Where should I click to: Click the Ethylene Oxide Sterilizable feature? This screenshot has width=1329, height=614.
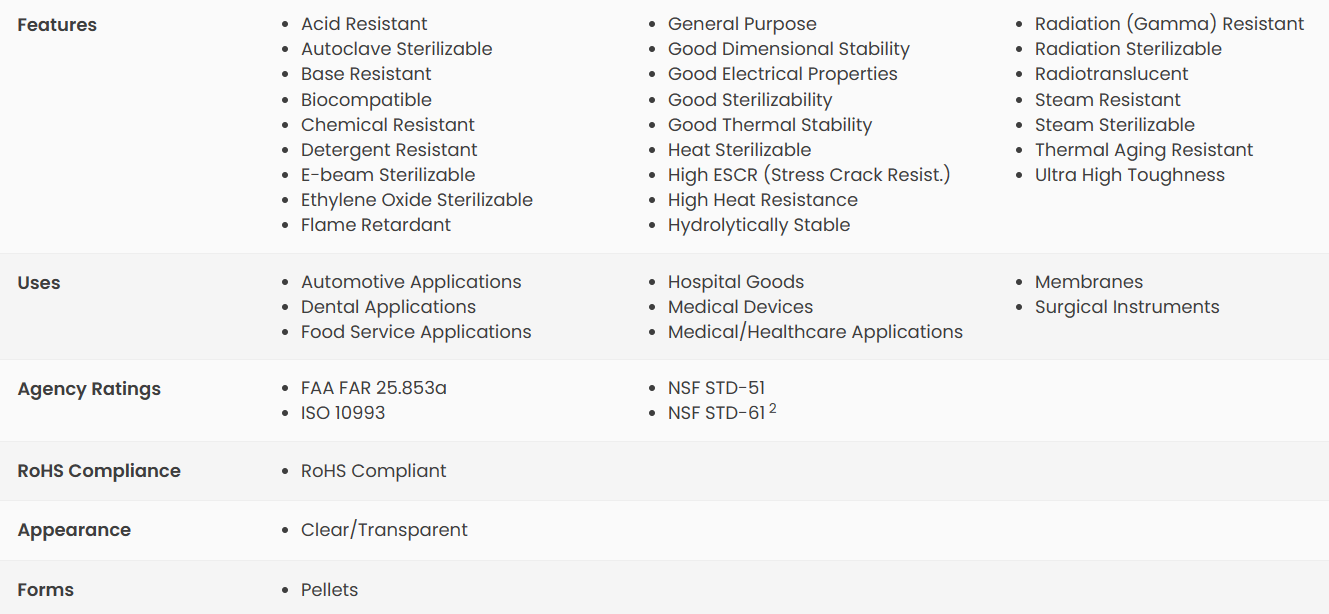417,200
